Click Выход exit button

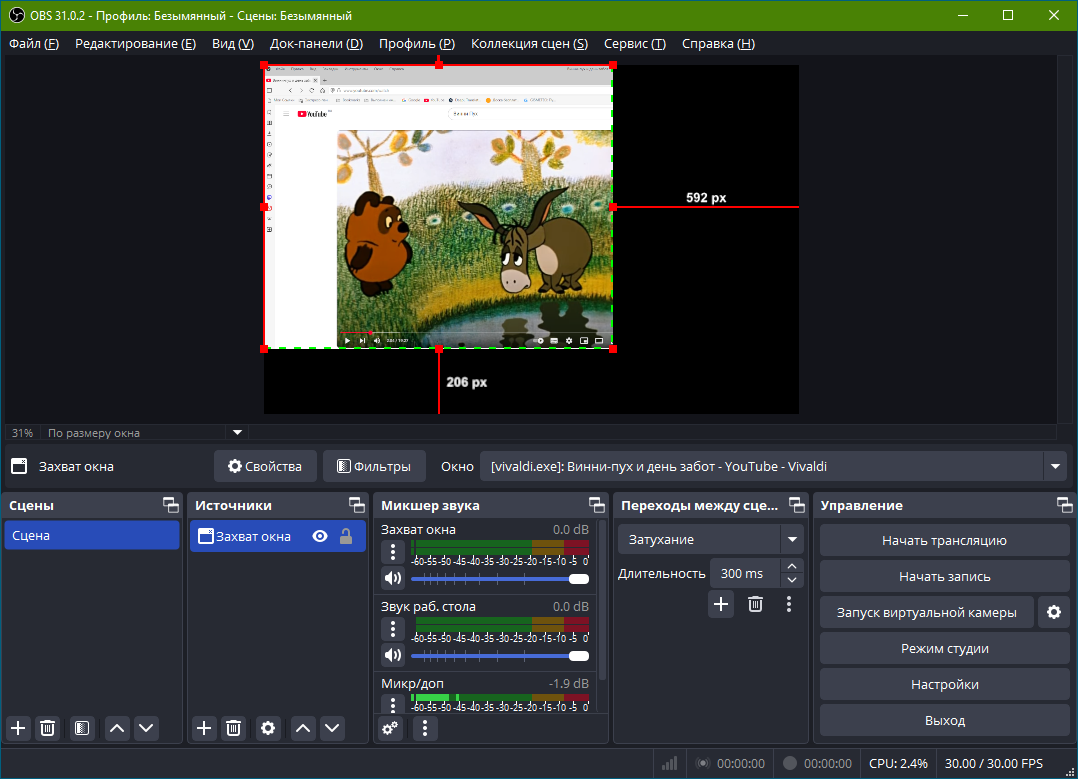(x=945, y=720)
